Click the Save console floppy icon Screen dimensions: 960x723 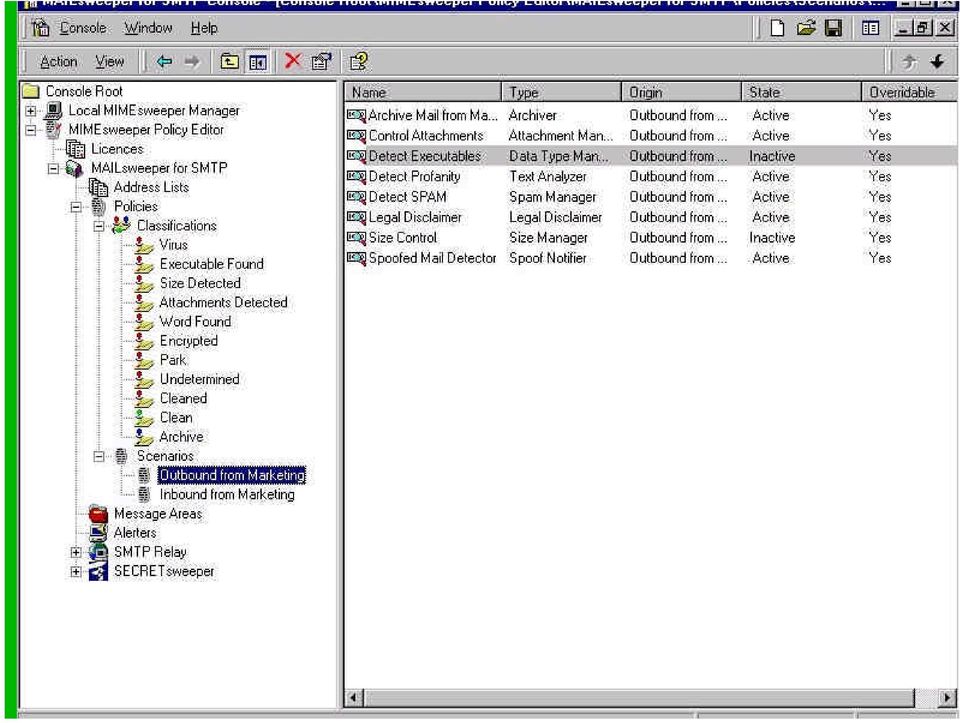click(833, 28)
